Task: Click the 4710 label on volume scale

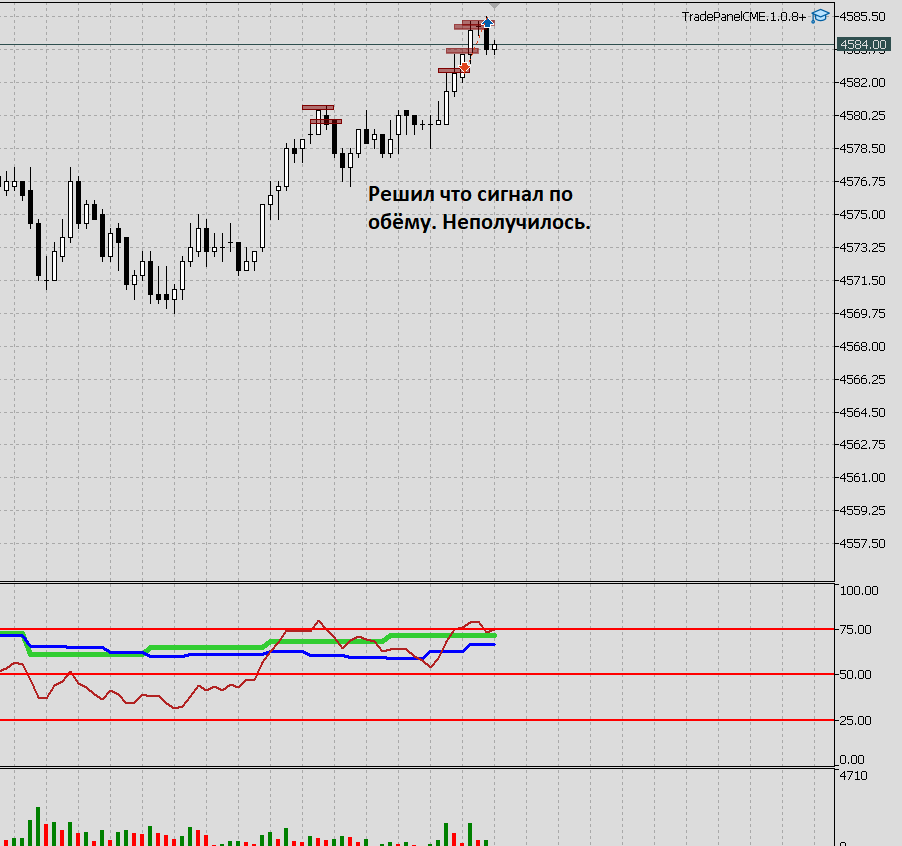Action: click(x=853, y=776)
